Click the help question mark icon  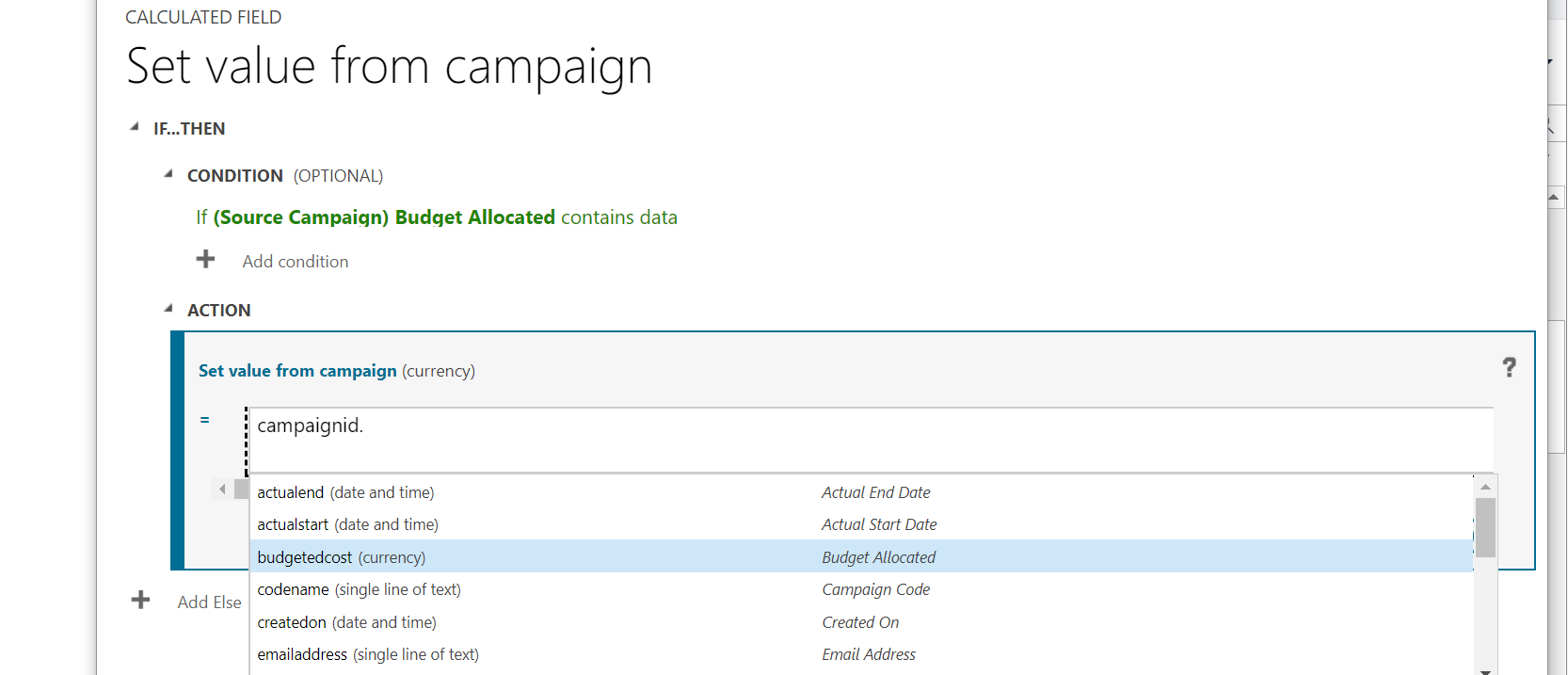(x=1509, y=367)
